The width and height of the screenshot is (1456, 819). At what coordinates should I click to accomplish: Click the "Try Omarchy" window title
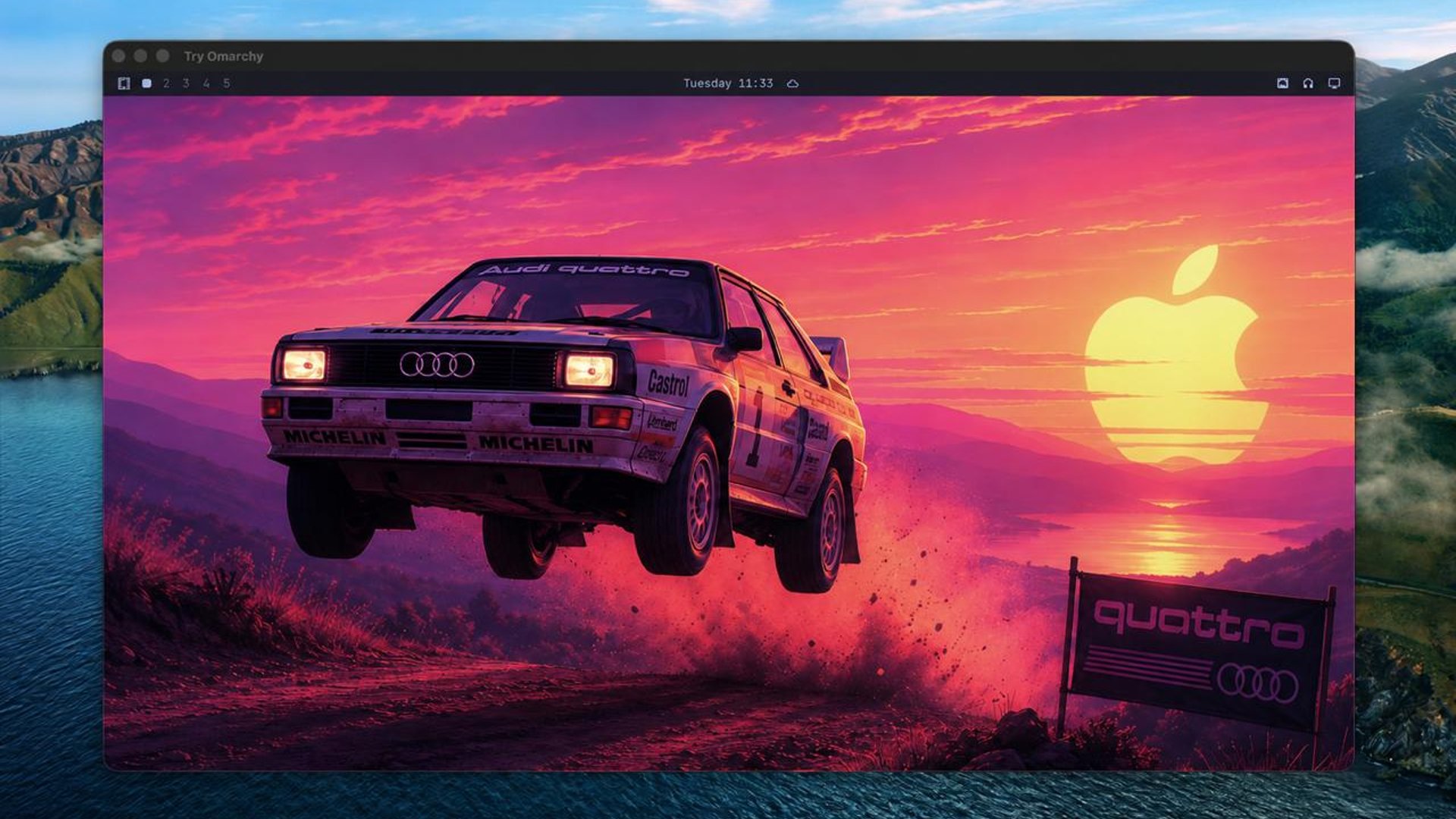pyautogui.click(x=224, y=56)
